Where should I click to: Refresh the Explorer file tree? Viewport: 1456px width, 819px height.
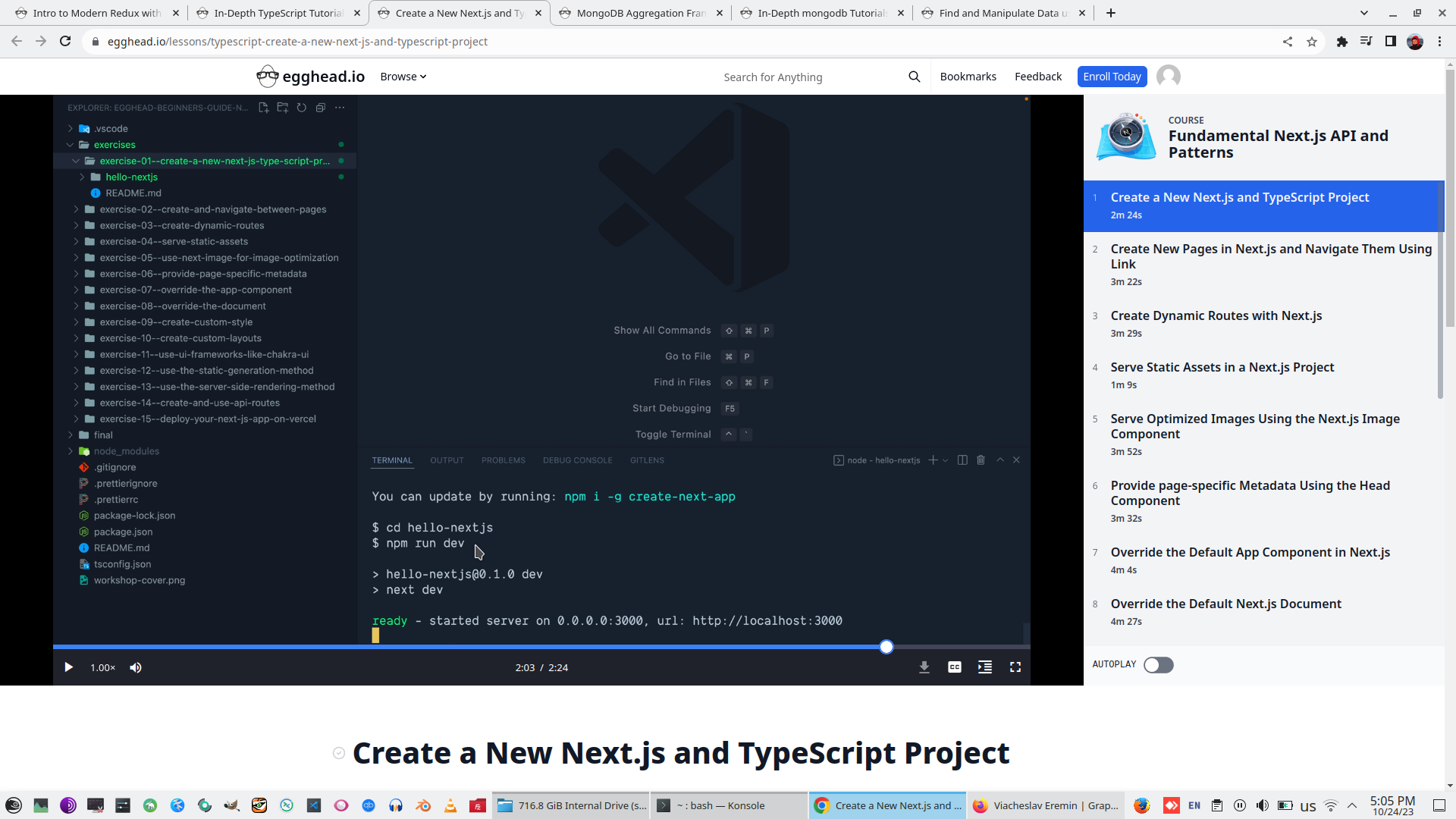302,108
